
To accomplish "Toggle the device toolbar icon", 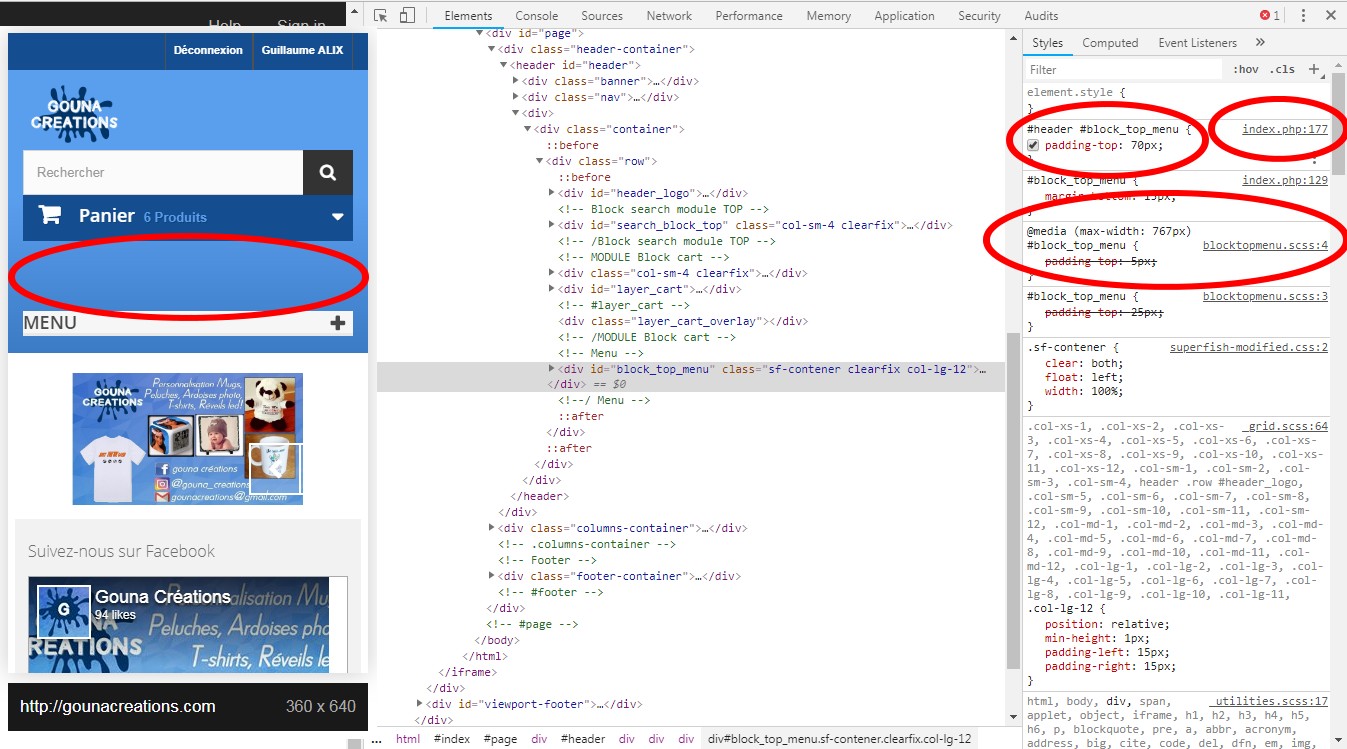I will coord(407,16).
